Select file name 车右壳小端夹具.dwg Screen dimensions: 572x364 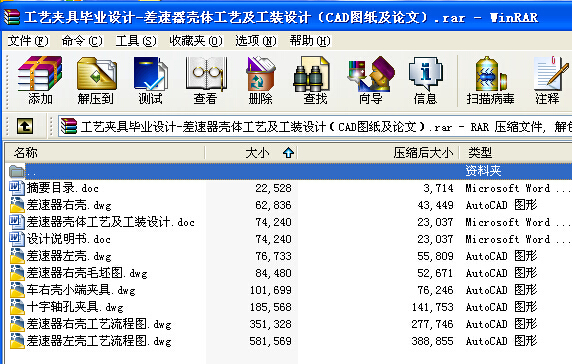tap(81, 290)
